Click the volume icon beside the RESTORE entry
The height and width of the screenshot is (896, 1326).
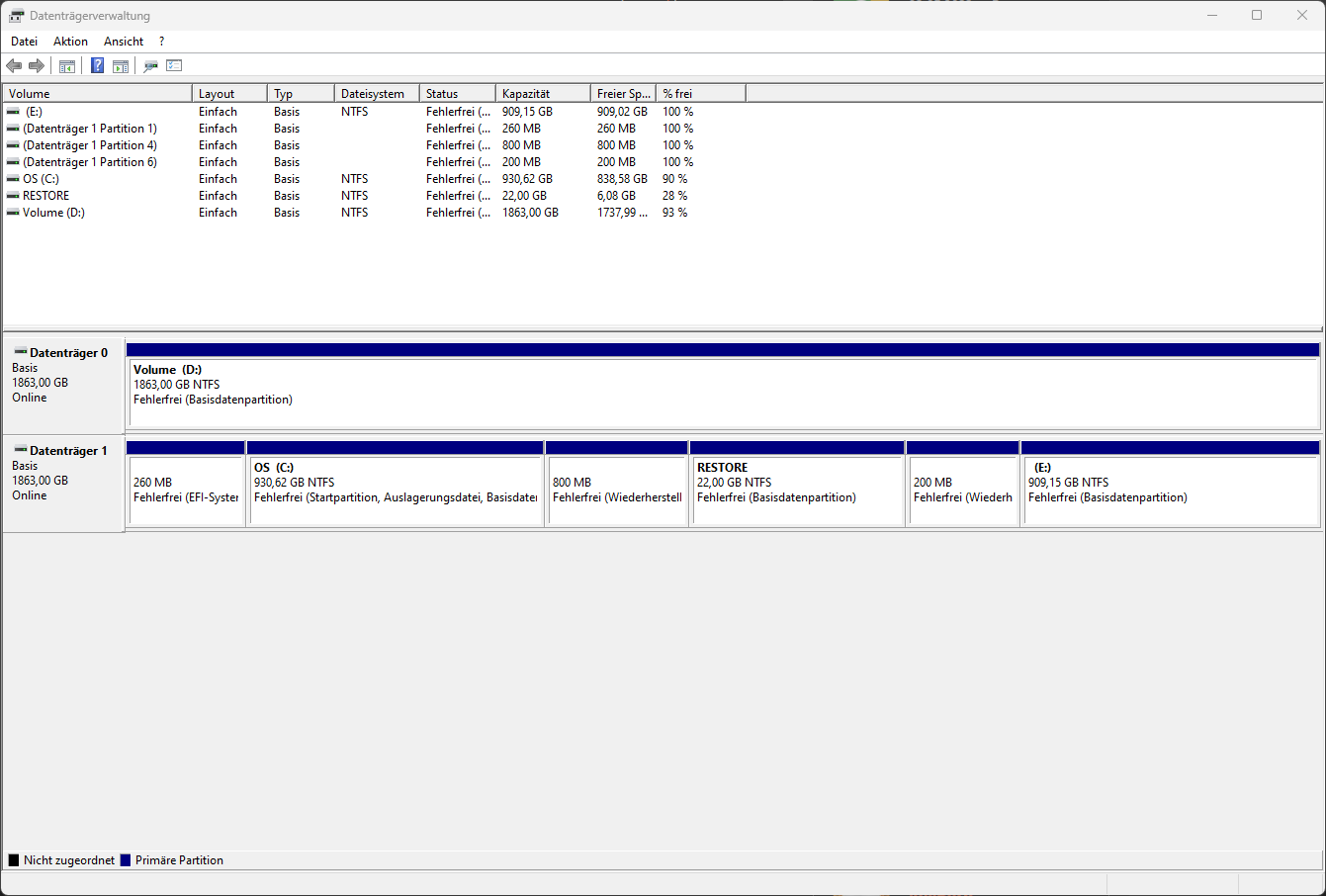click(x=14, y=195)
